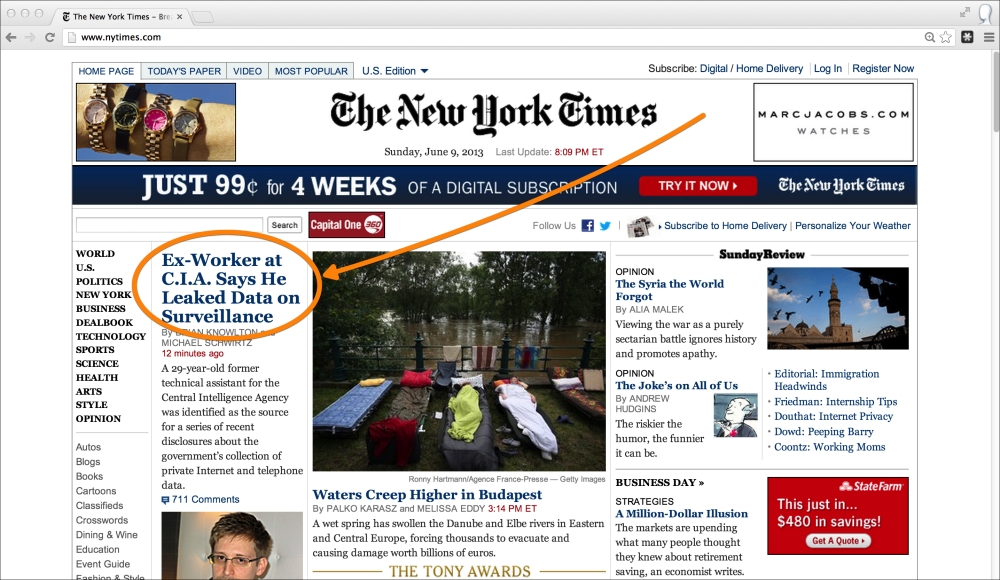Screen dimensions: 1000x580
Task: Expand the U.S. Edition dropdown
Action: (395, 71)
